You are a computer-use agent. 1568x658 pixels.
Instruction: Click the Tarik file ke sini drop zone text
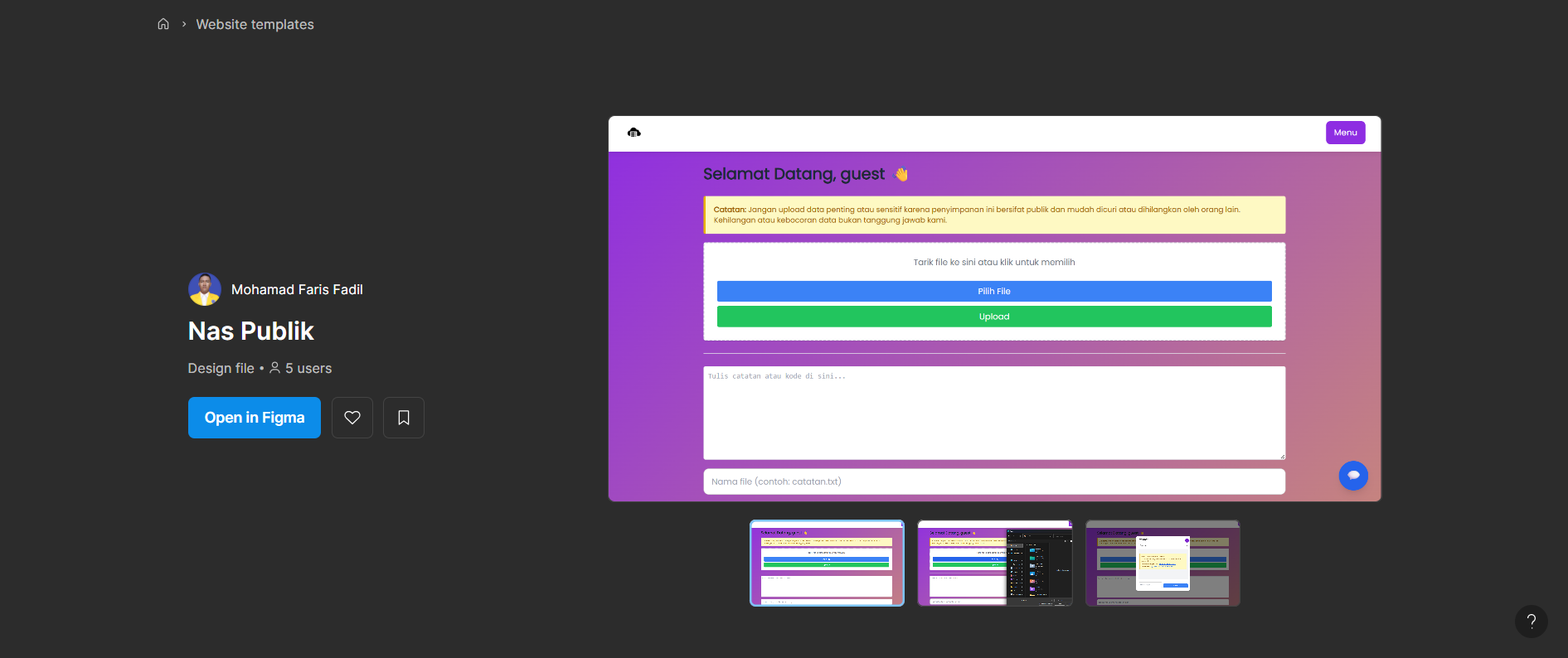(x=994, y=262)
